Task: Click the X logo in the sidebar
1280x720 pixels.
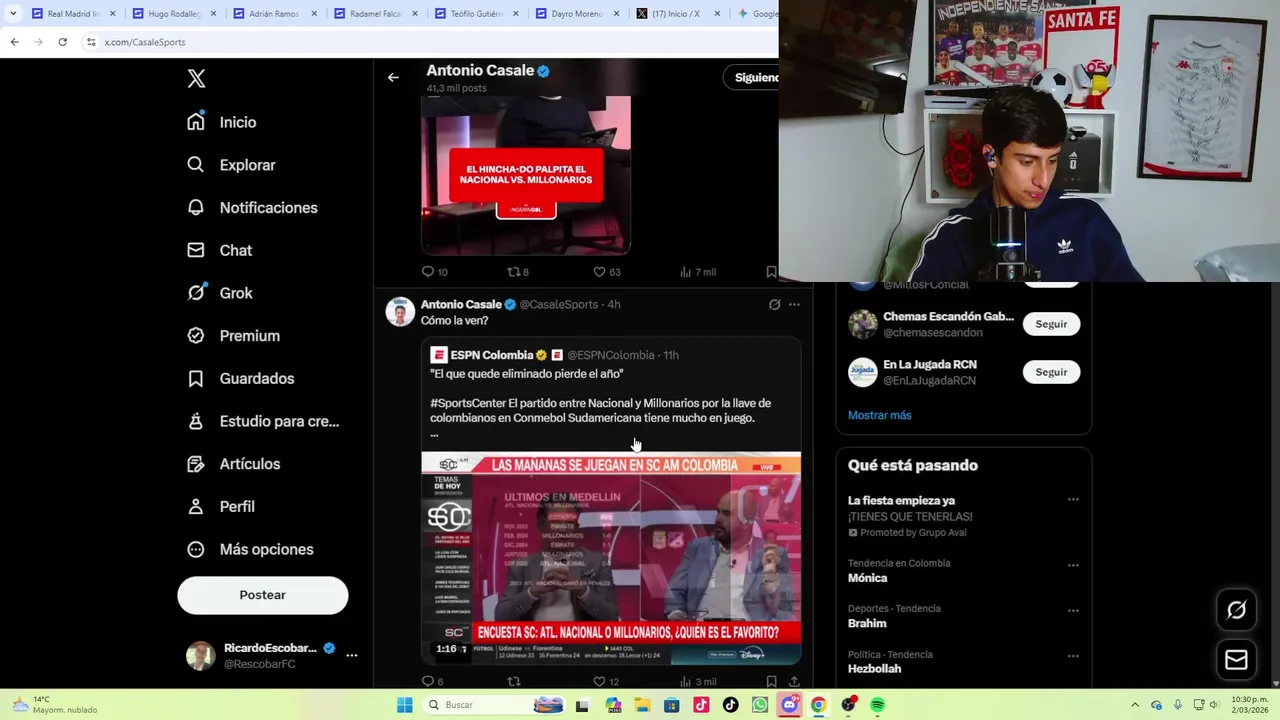Action: (196, 79)
